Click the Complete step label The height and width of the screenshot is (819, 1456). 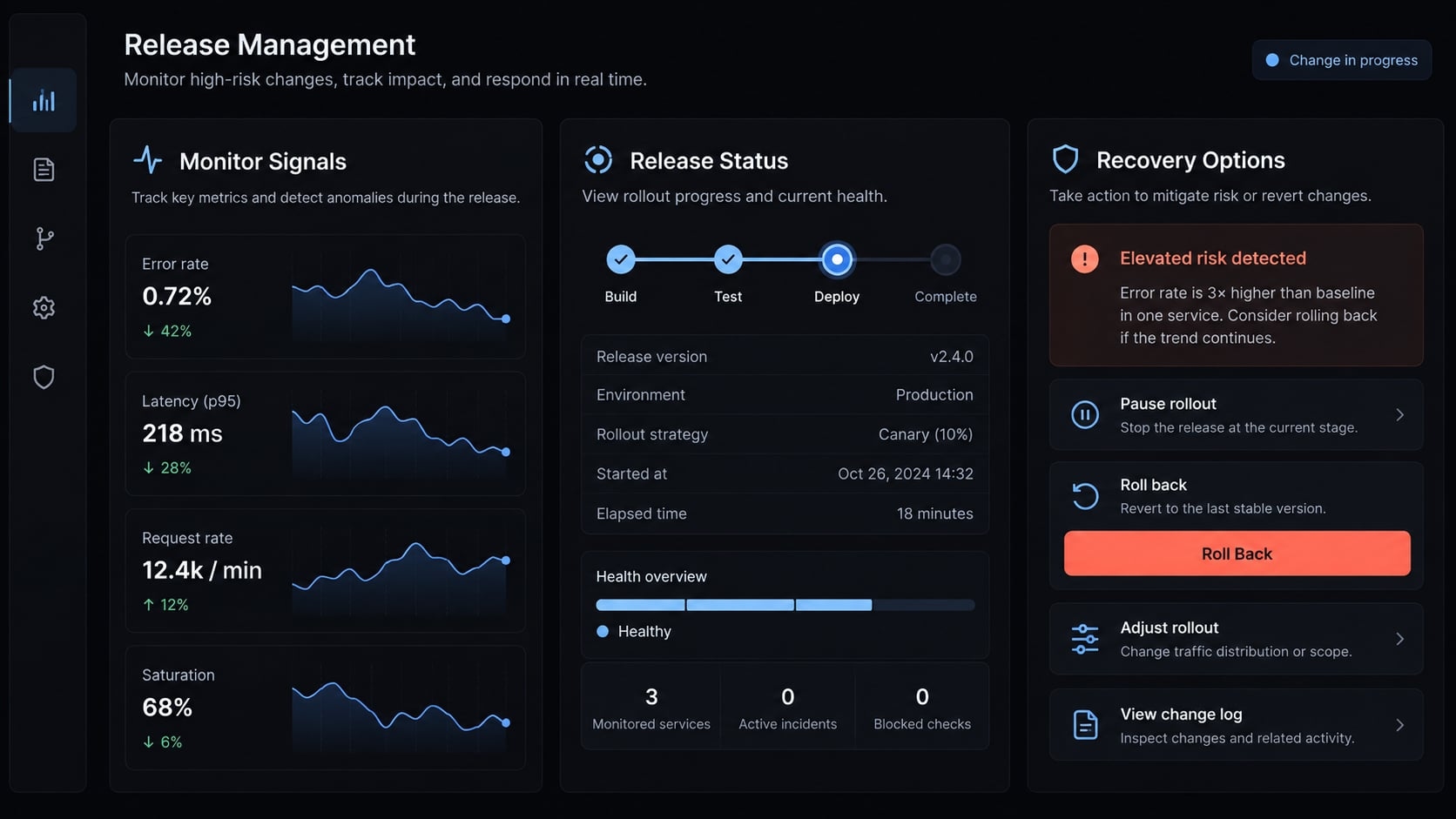945,297
